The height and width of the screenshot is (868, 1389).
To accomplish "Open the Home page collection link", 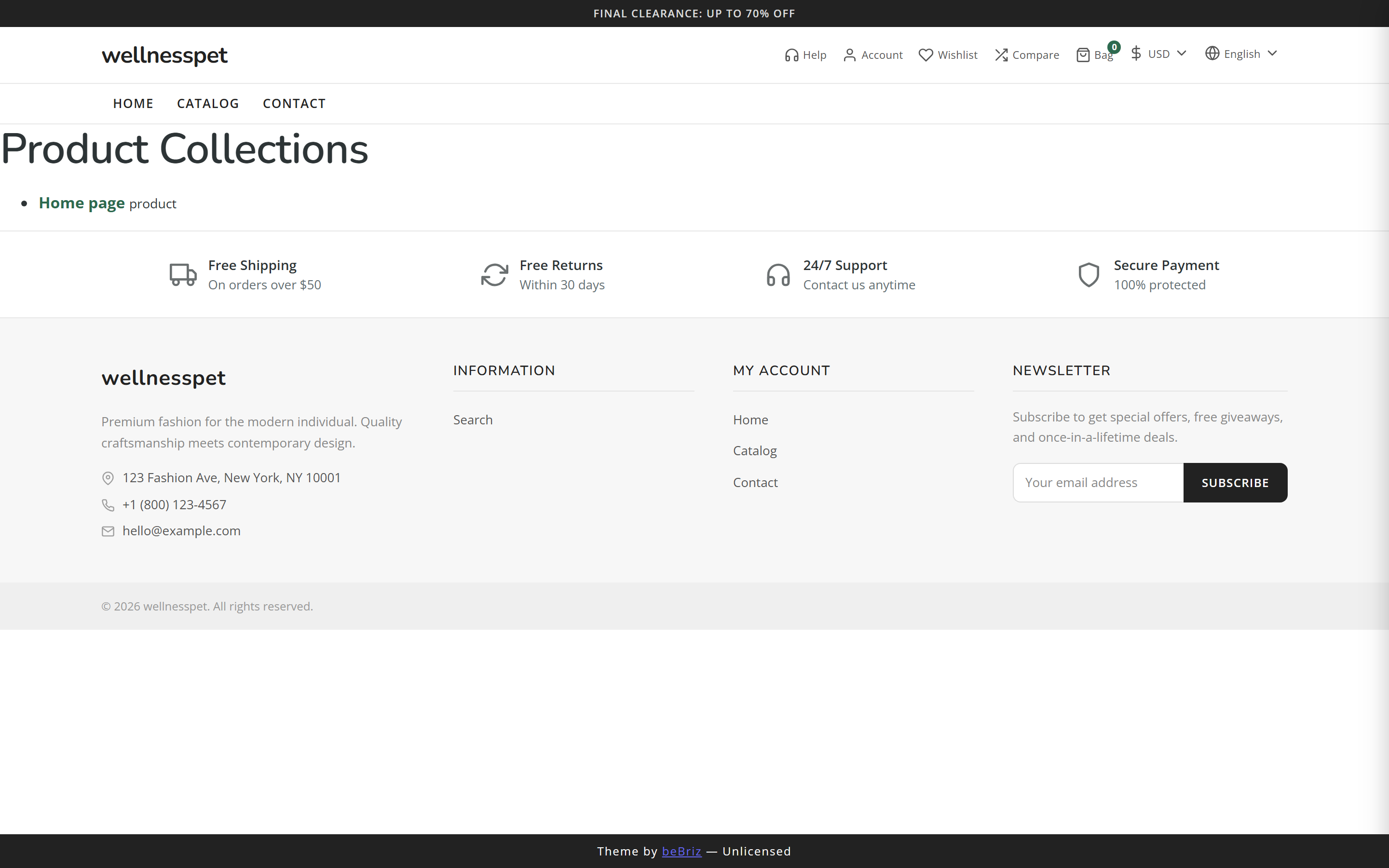I will click(82, 203).
